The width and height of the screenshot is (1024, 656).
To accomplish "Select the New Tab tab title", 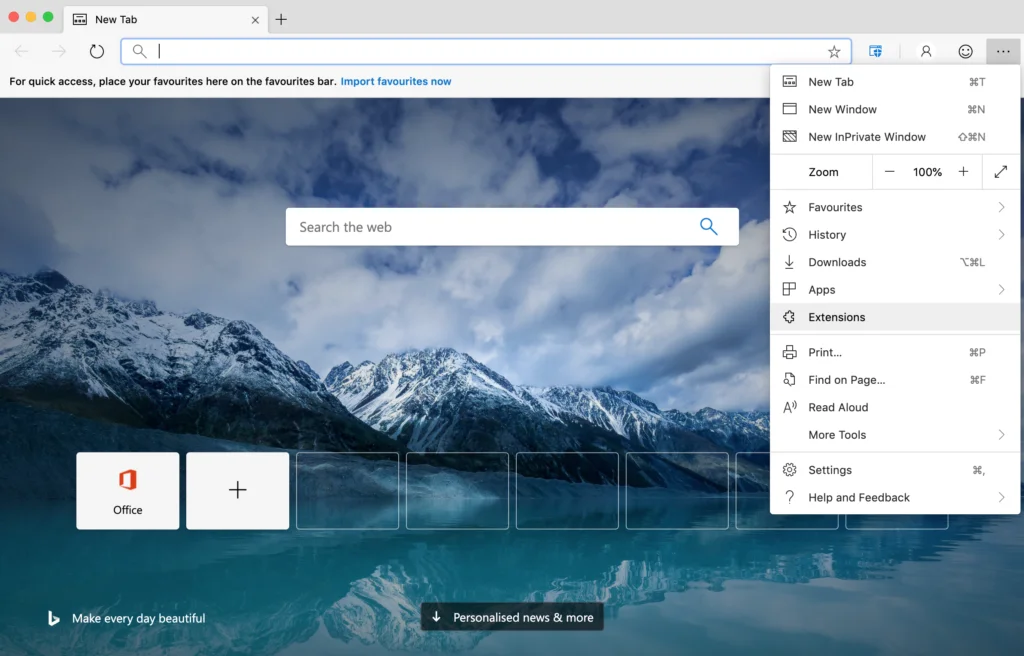I will pos(116,20).
